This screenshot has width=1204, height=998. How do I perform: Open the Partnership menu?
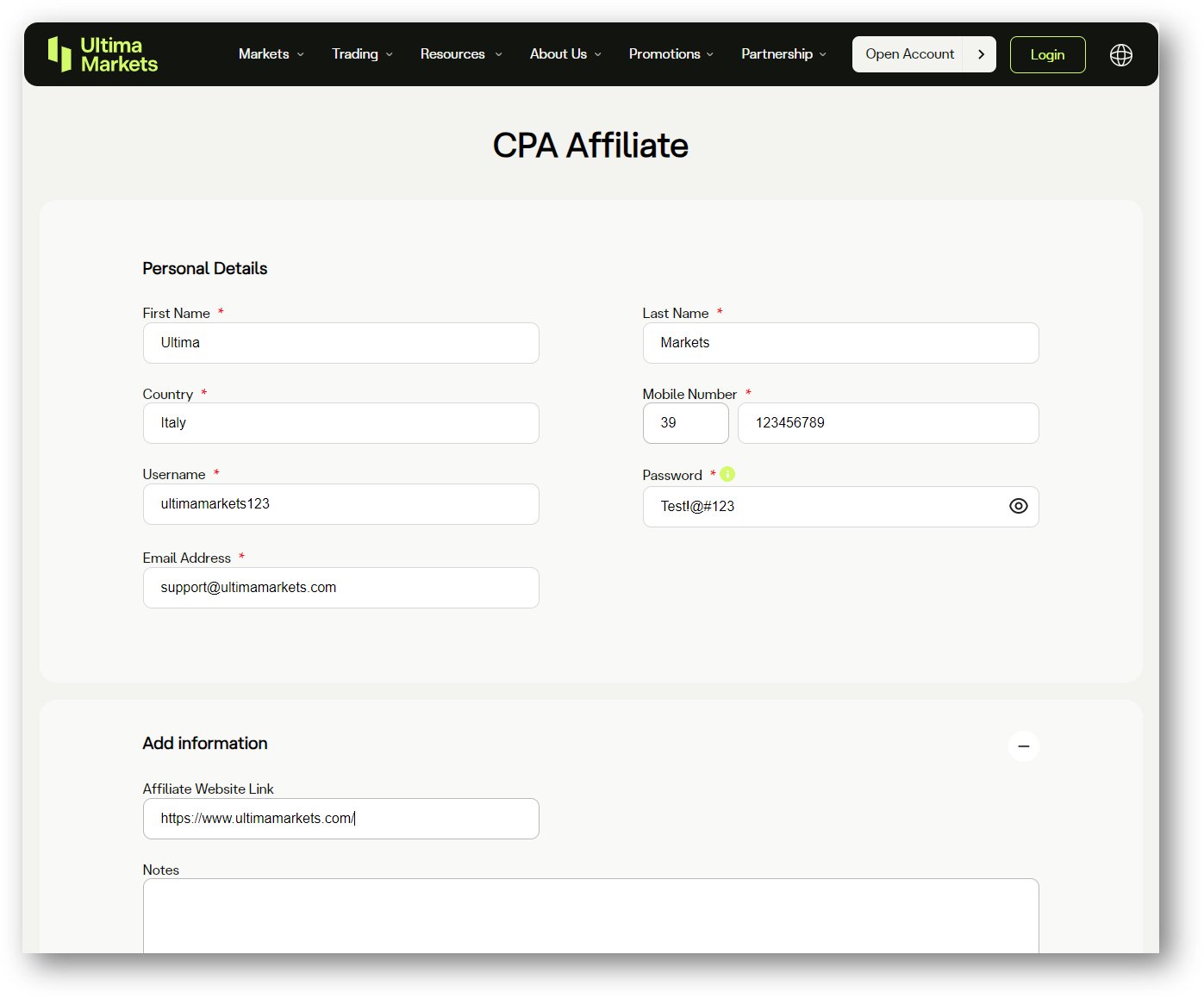[x=777, y=53]
